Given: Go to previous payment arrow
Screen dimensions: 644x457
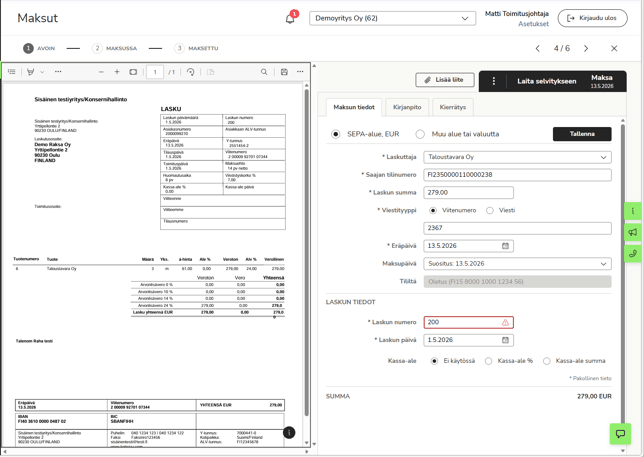Looking at the screenshot, I should [538, 48].
